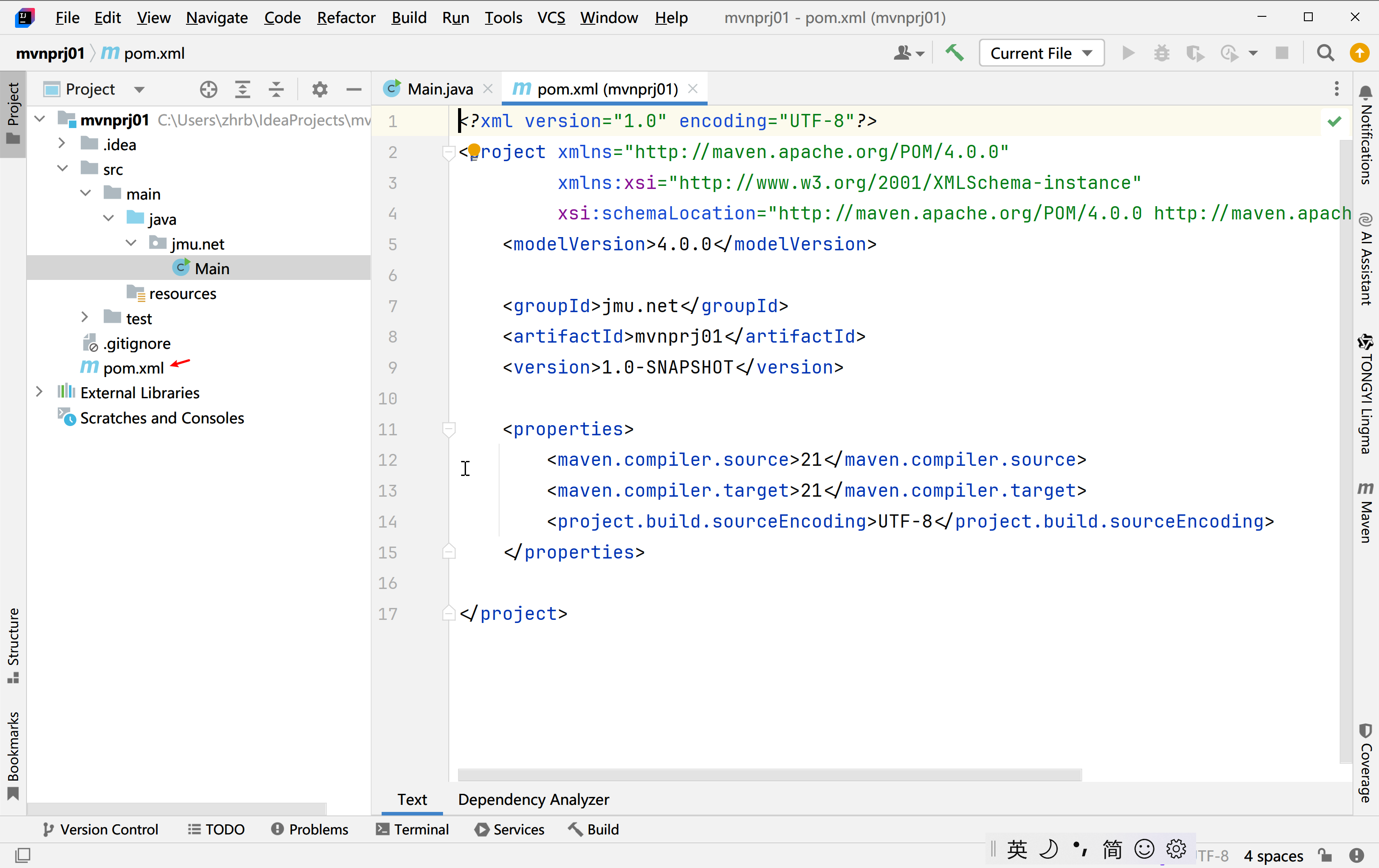Toggle the read-only lock icon in status bar
This screenshot has height=868, width=1379.
coord(1324,855)
